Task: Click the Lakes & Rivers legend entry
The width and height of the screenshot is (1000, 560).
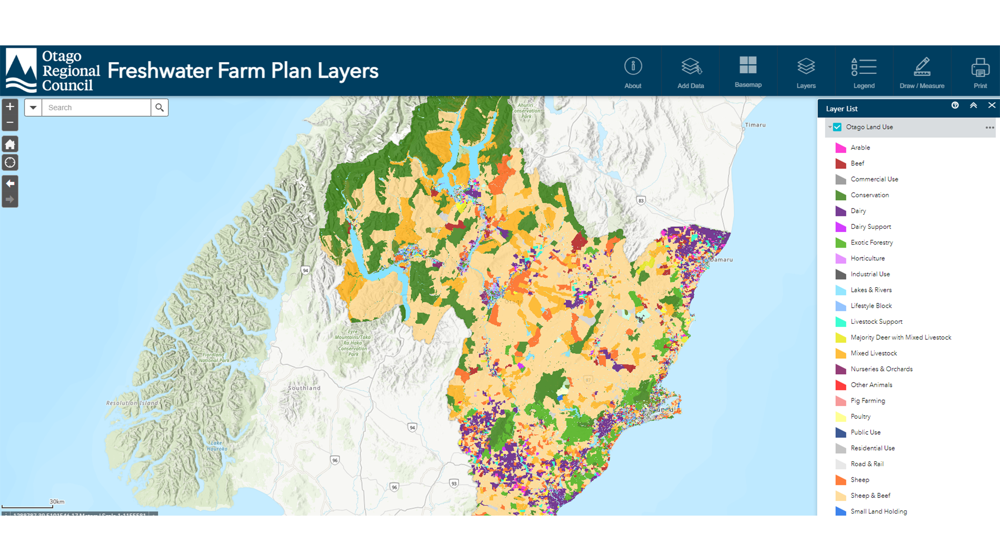Action: point(871,290)
